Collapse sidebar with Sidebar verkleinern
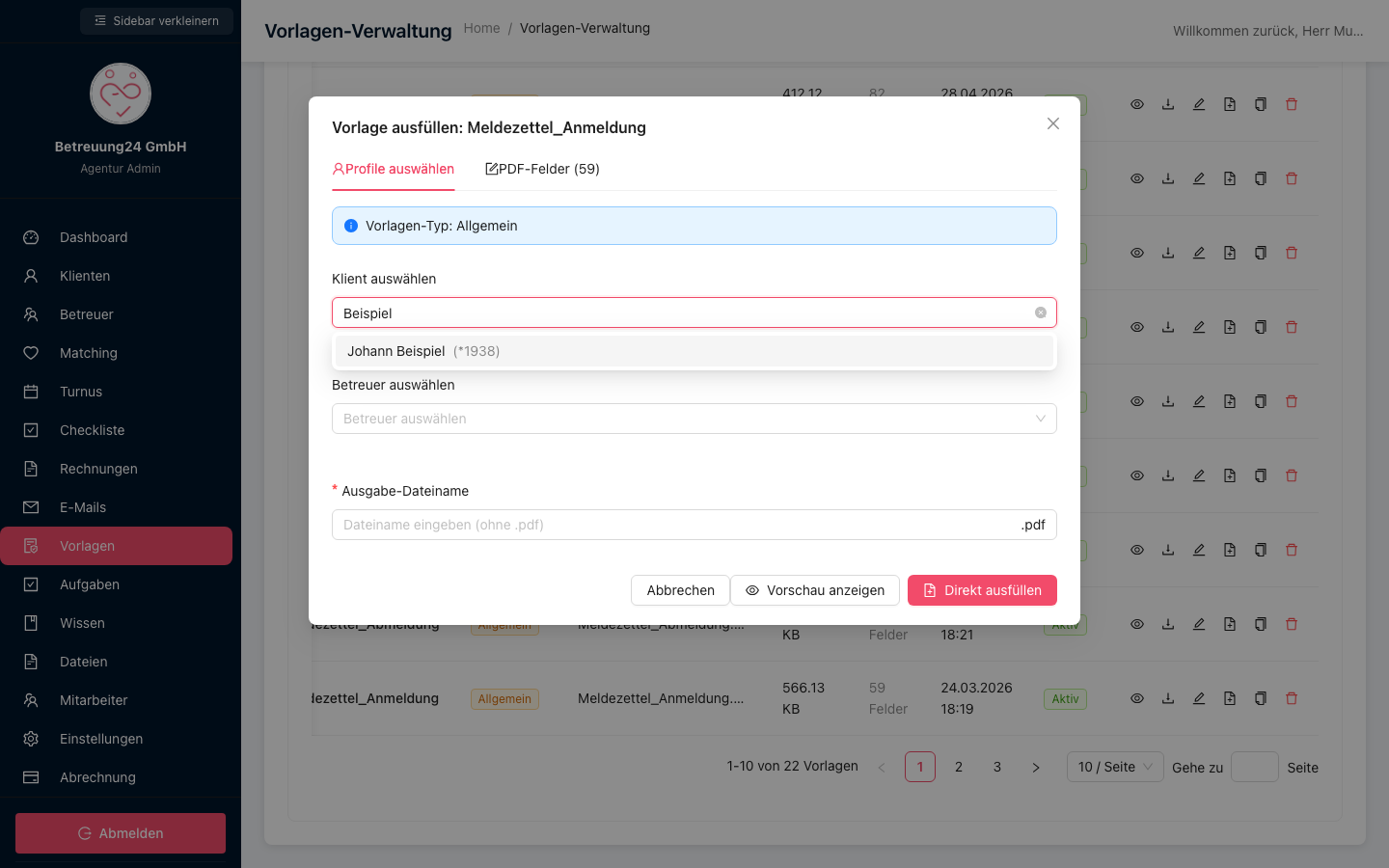The width and height of the screenshot is (1389, 868). (x=156, y=21)
